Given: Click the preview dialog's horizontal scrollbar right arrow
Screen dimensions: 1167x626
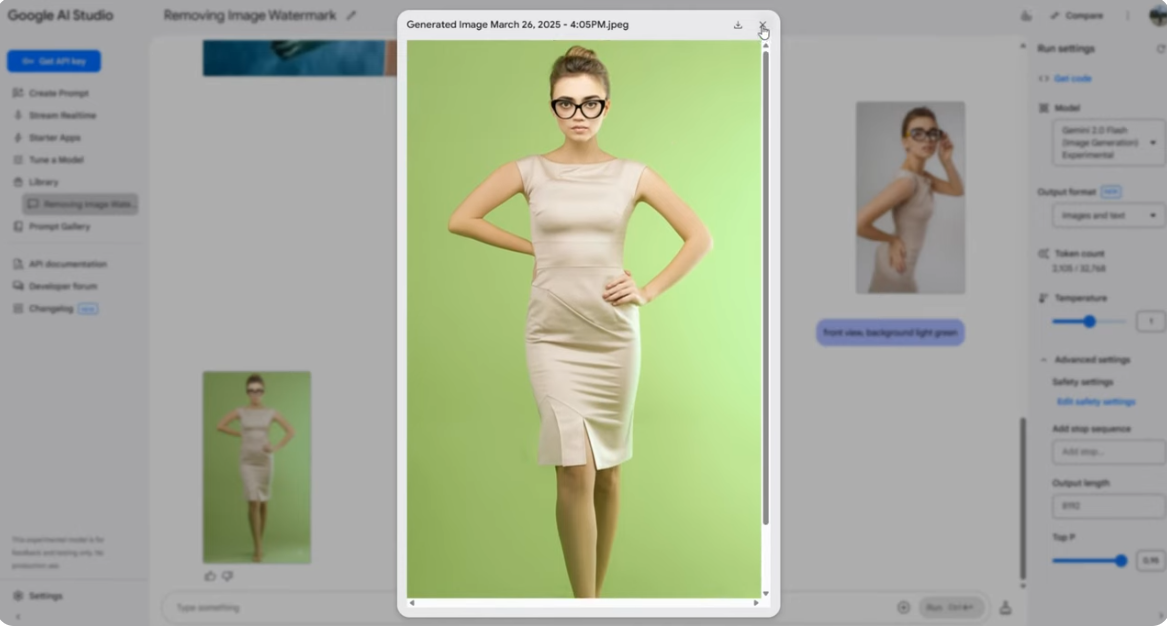Looking at the screenshot, I should pos(756,603).
